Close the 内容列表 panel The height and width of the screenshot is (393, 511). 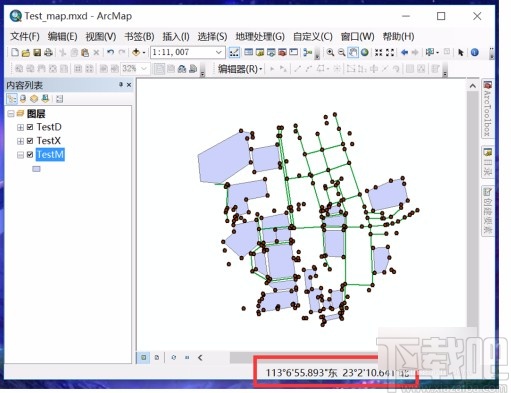point(129,85)
